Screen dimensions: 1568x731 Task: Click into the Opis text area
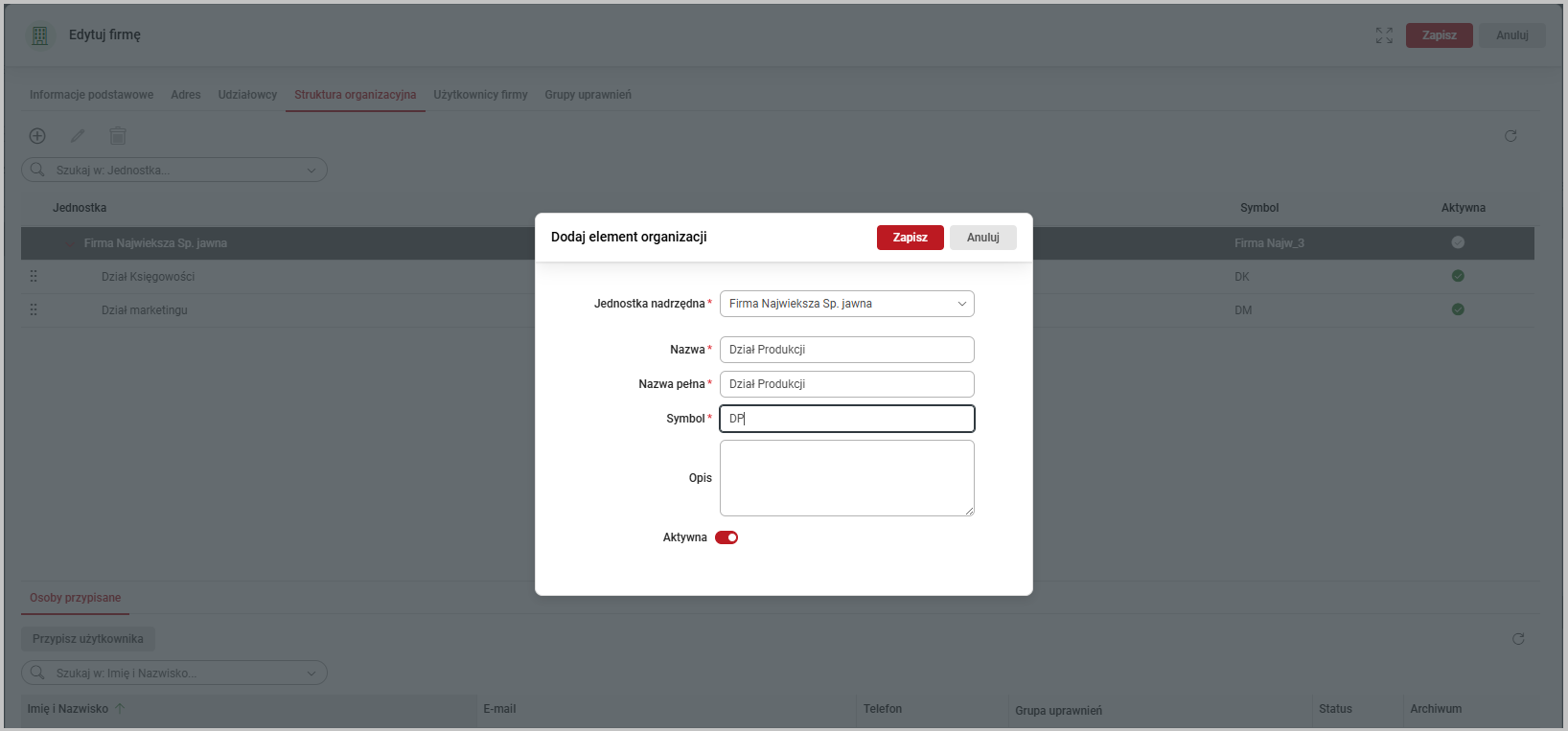[846, 478]
